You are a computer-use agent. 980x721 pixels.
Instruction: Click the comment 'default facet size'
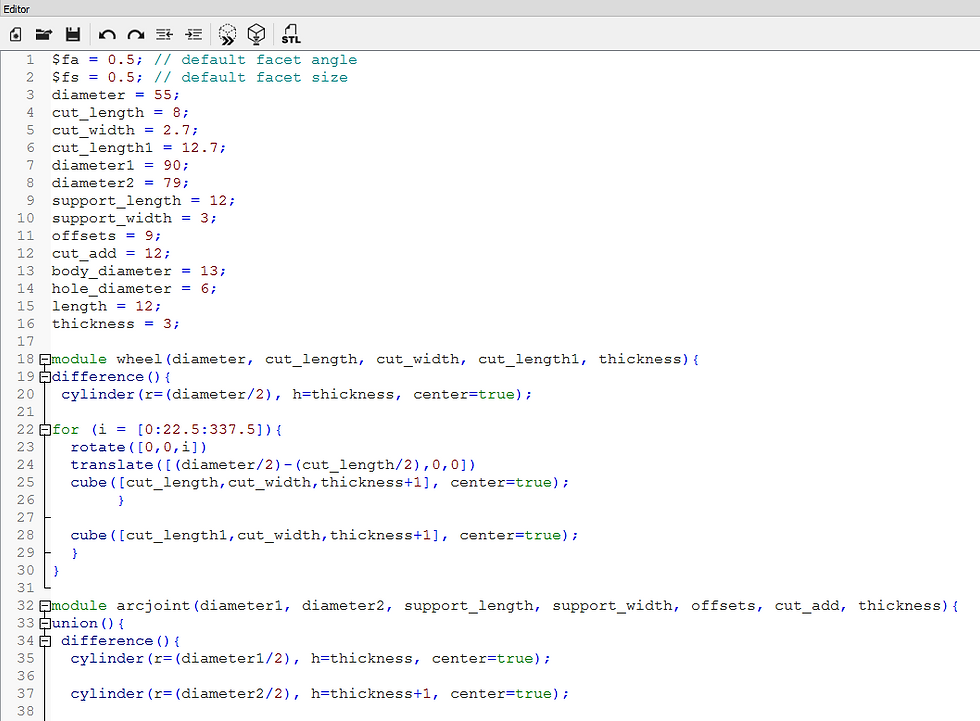pyautogui.click(x=264, y=77)
